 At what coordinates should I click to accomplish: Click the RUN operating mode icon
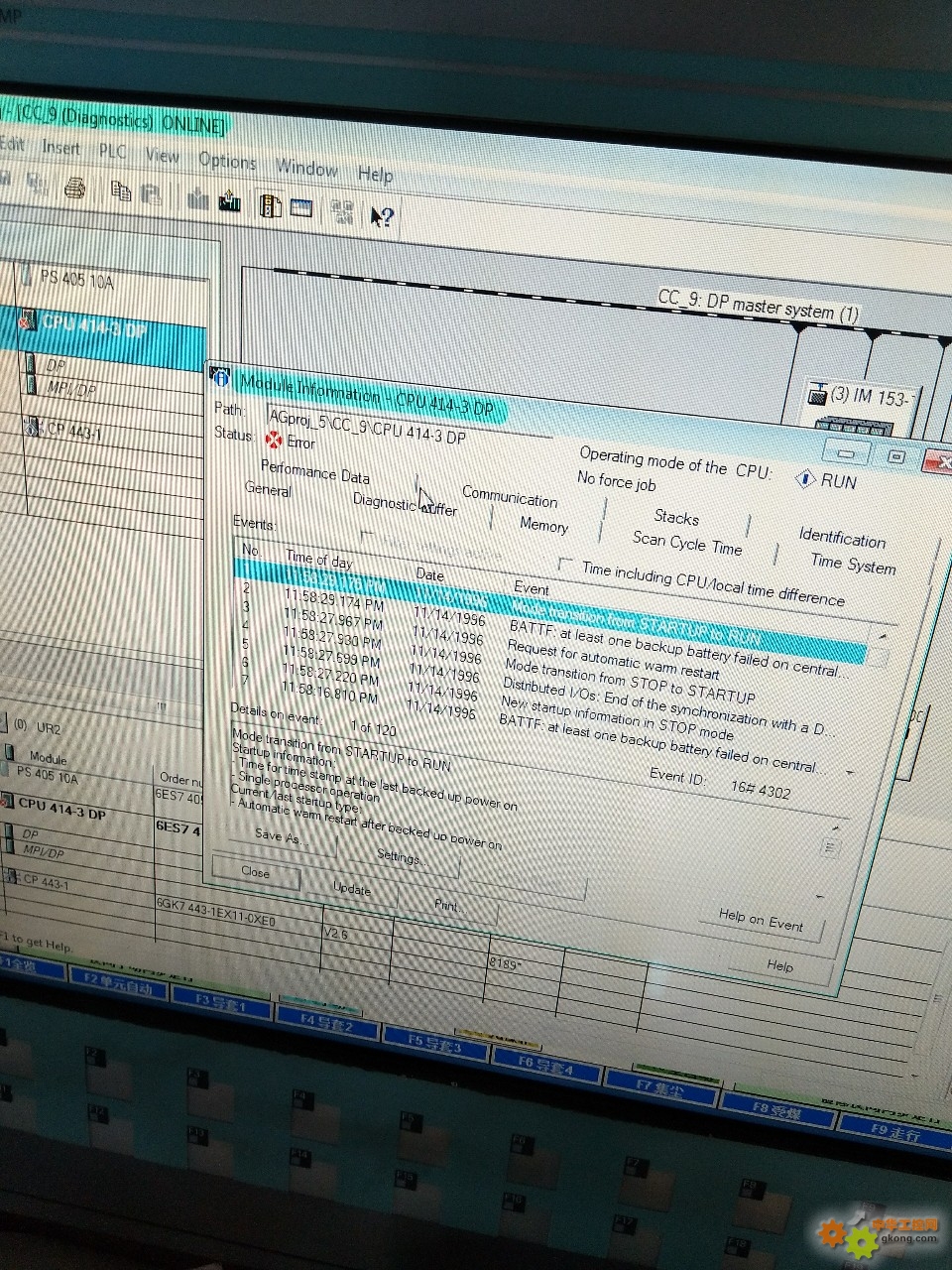point(805,478)
